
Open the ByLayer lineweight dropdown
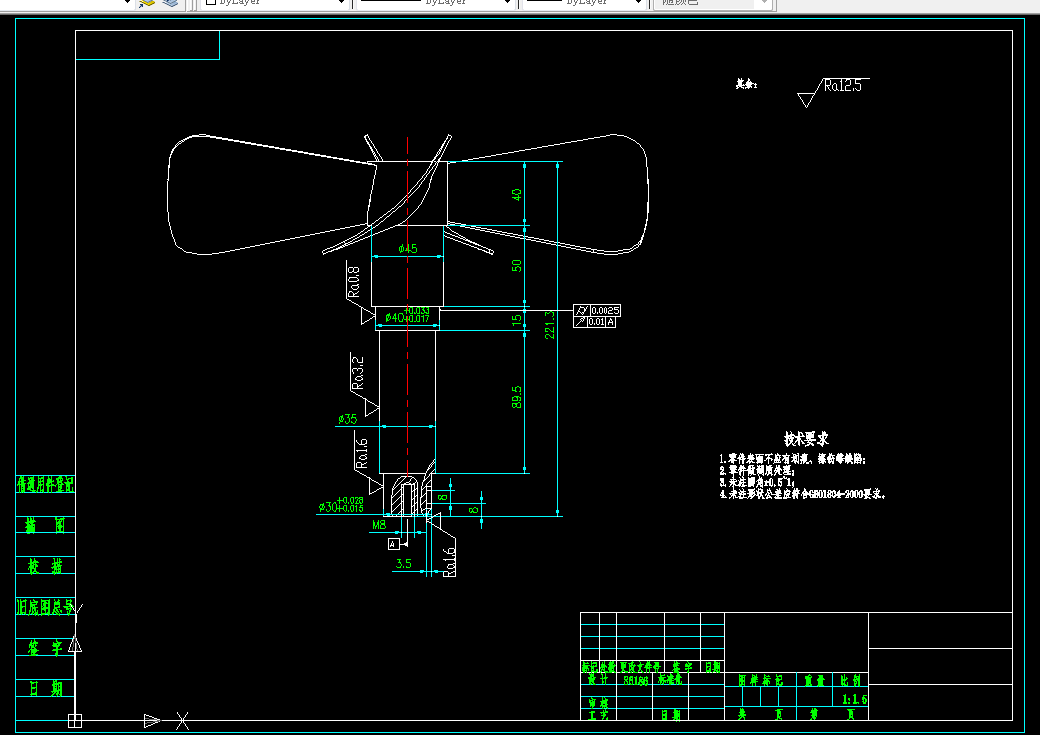(584, 3)
